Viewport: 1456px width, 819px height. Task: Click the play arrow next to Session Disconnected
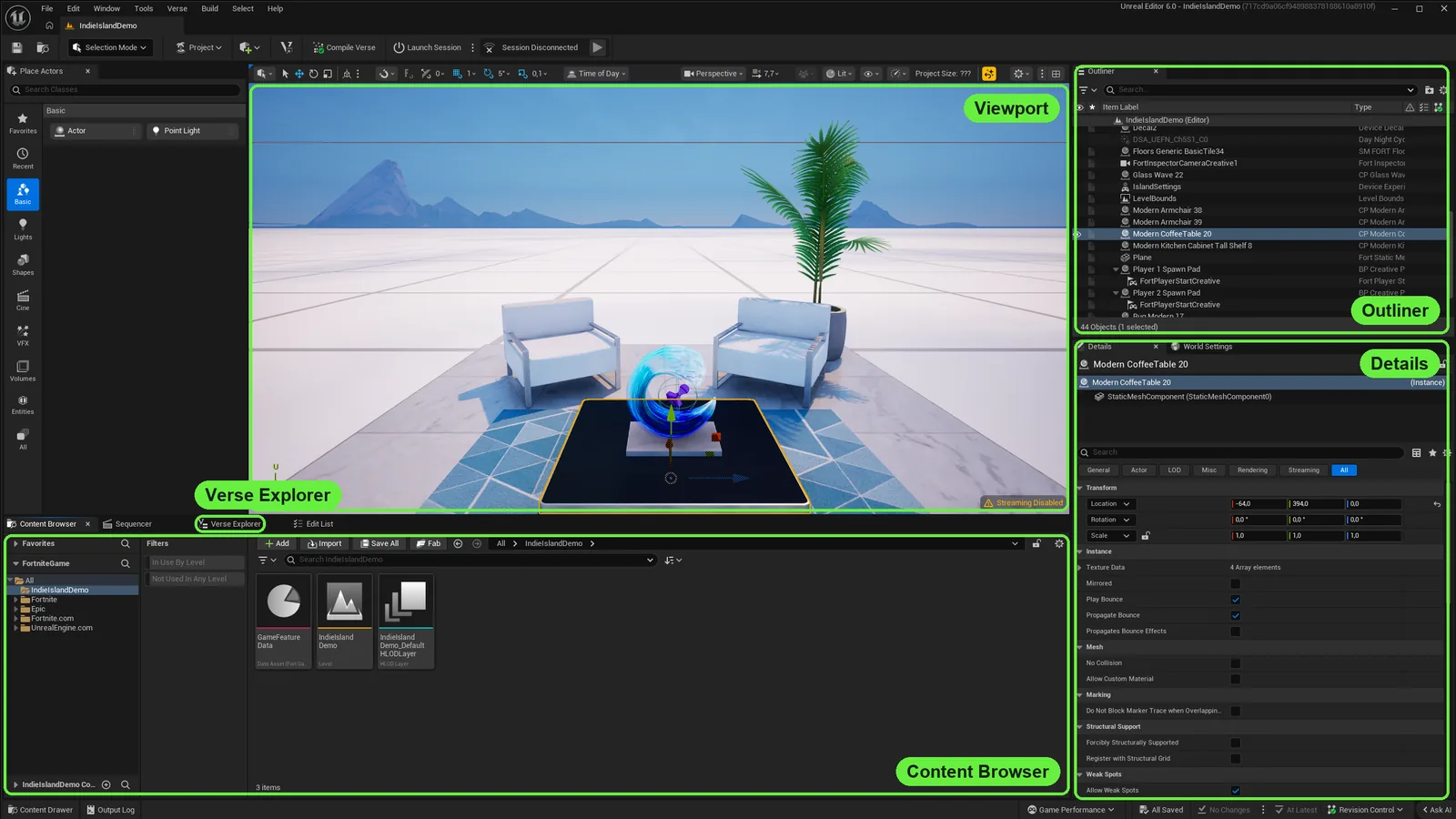point(597,47)
